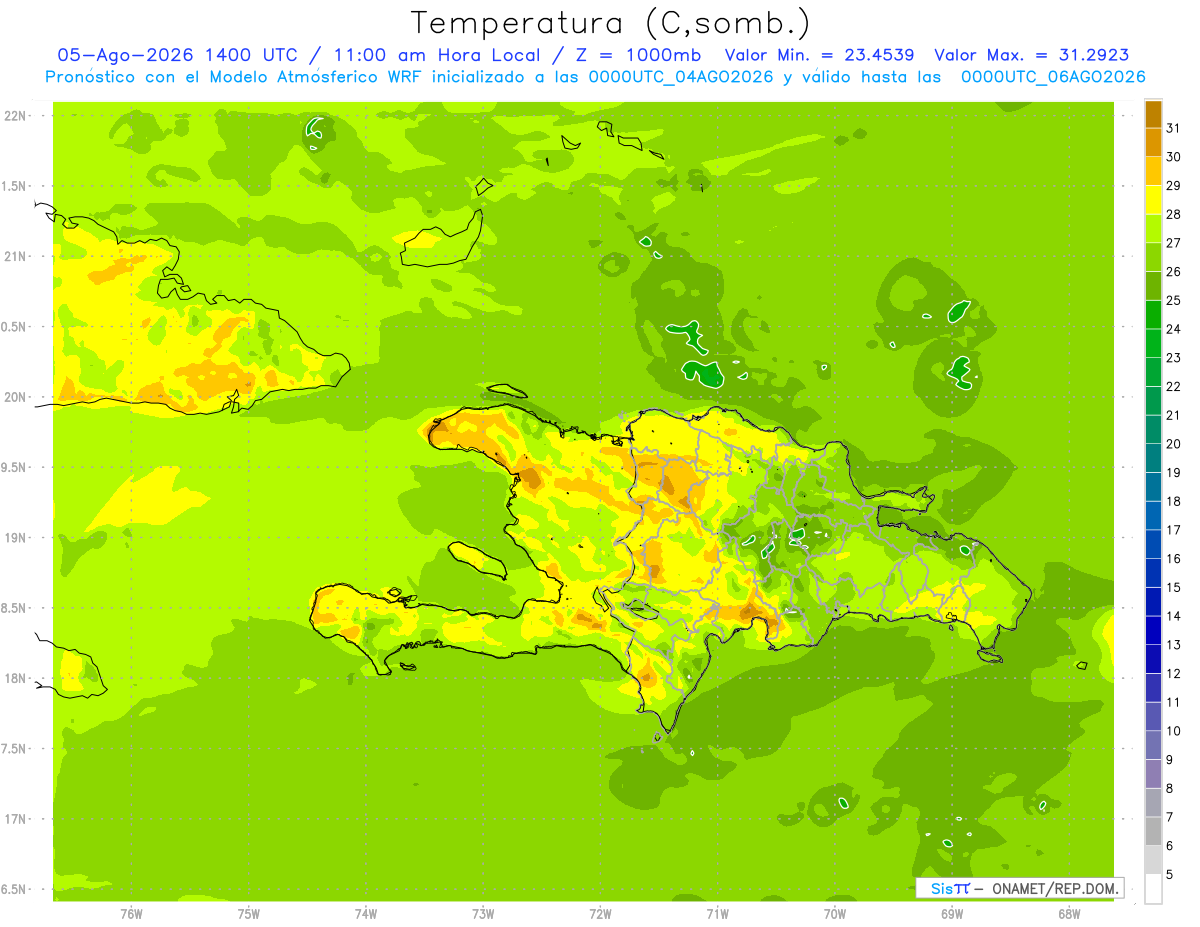Click the '70W' longitude label
Viewport: 1200px width, 927px height.
[834, 914]
